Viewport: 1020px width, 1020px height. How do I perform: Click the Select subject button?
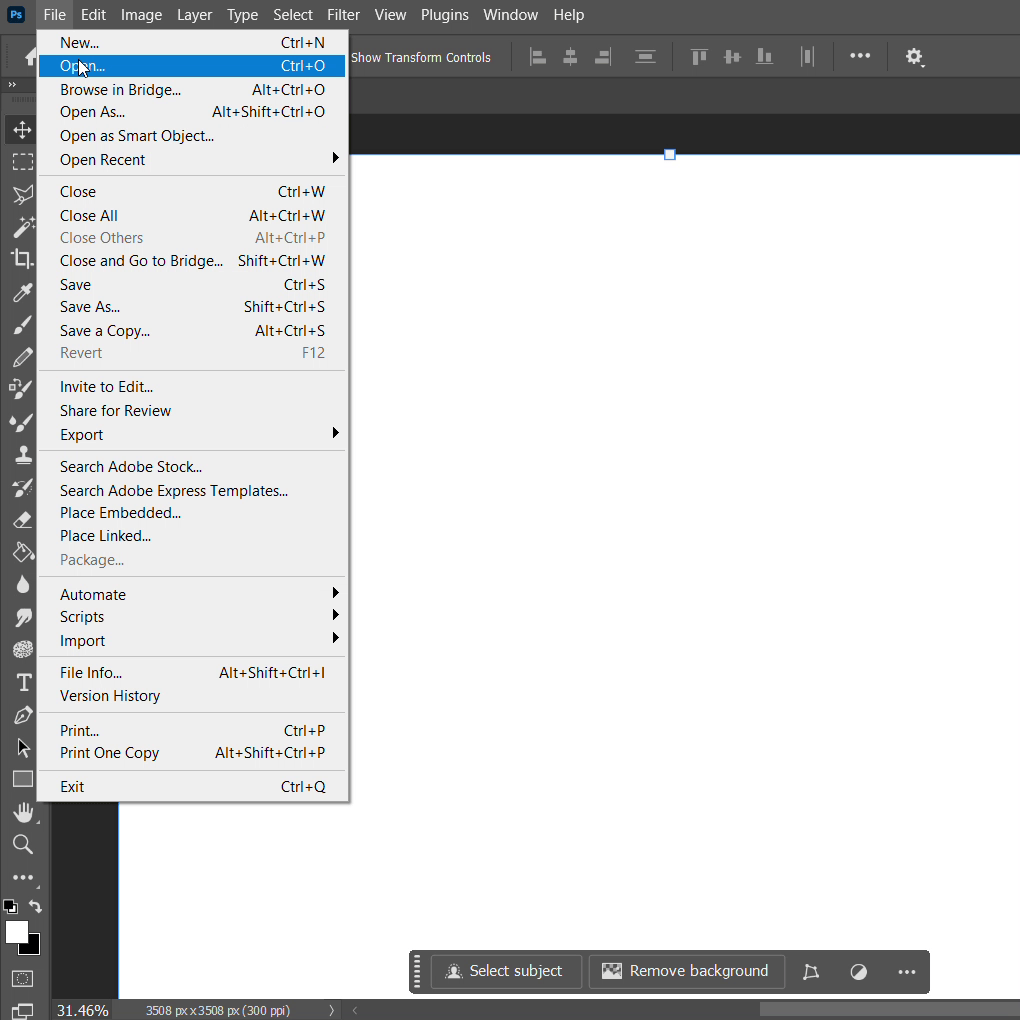pyautogui.click(x=506, y=971)
